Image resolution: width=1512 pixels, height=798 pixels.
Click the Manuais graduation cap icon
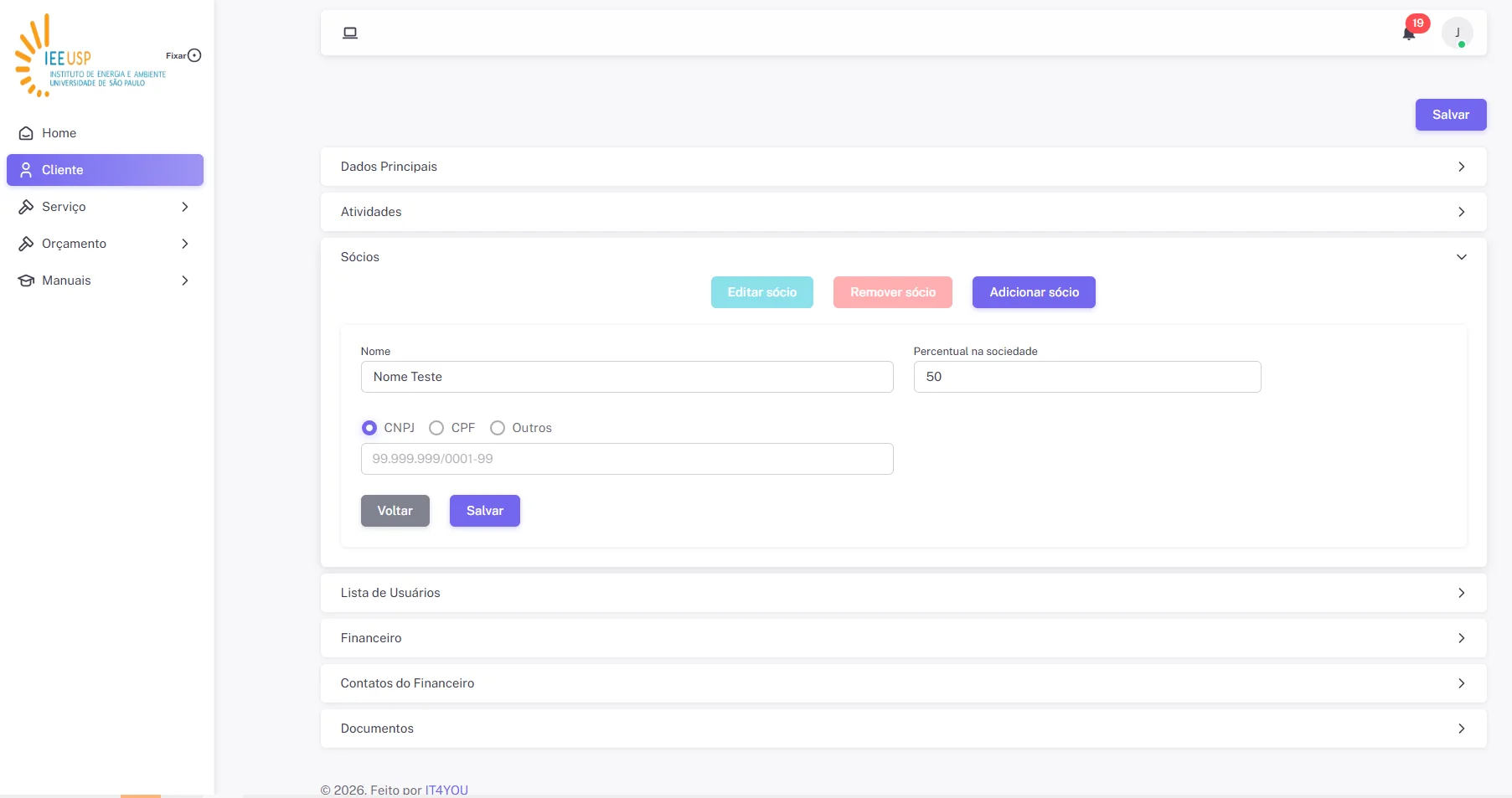click(x=26, y=281)
